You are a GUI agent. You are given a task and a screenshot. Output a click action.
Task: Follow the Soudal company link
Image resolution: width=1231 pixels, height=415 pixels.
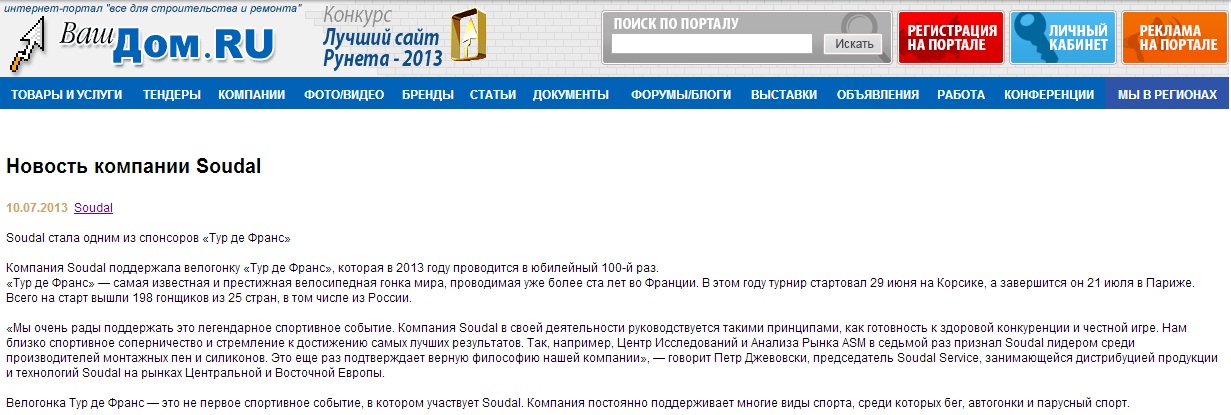[x=94, y=208]
